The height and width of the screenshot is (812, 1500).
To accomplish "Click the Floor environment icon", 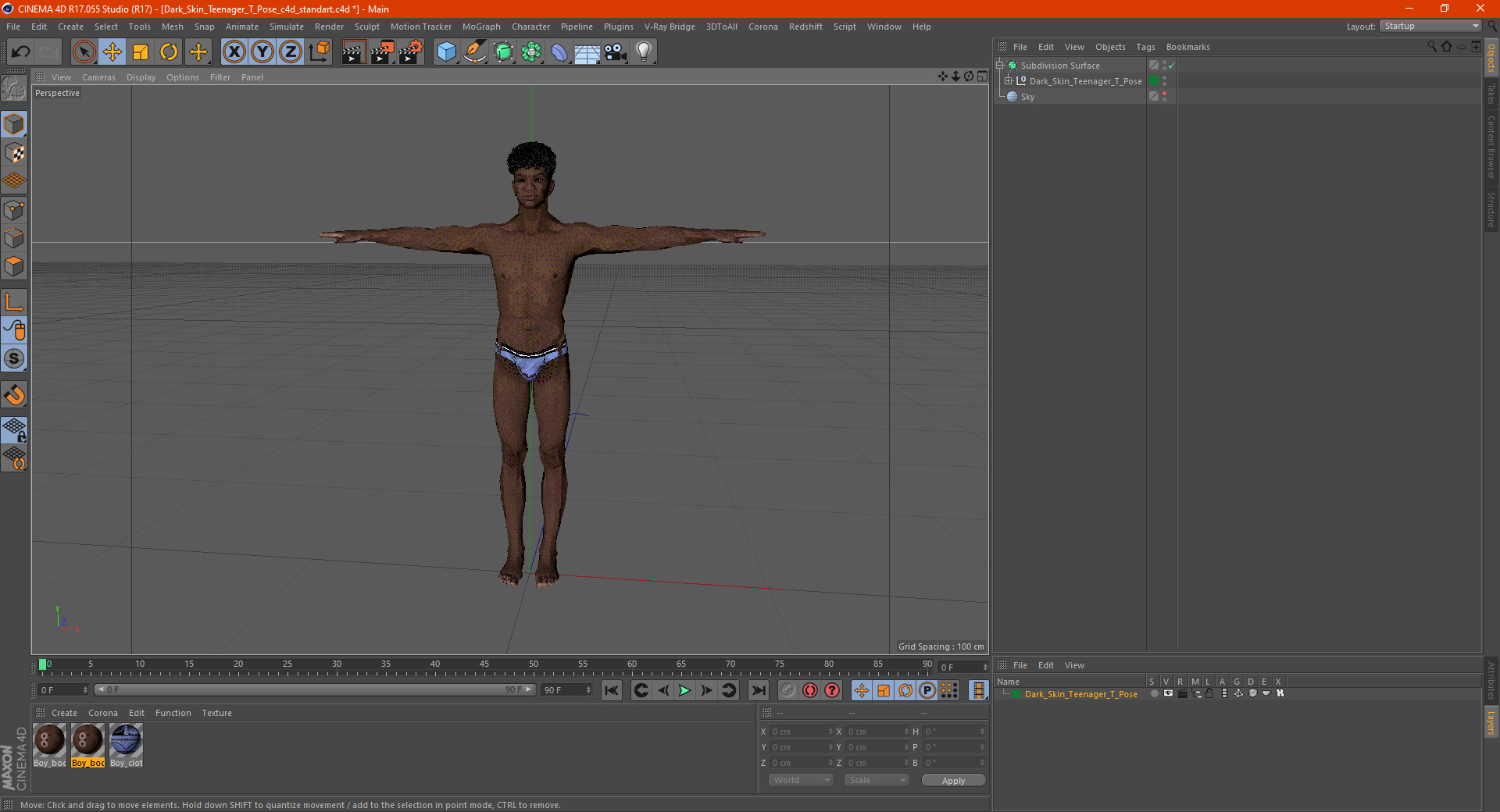I will coord(587,52).
